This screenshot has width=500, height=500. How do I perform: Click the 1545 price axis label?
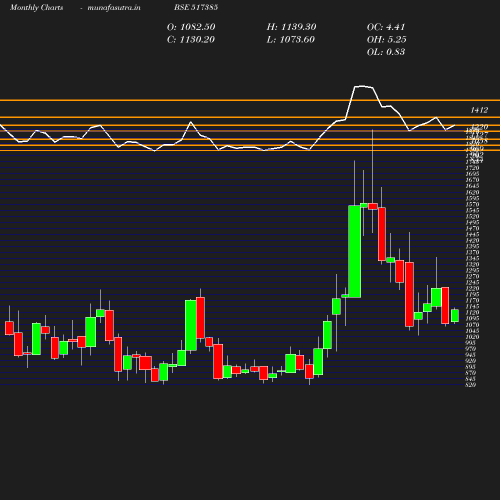pos(472,210)
